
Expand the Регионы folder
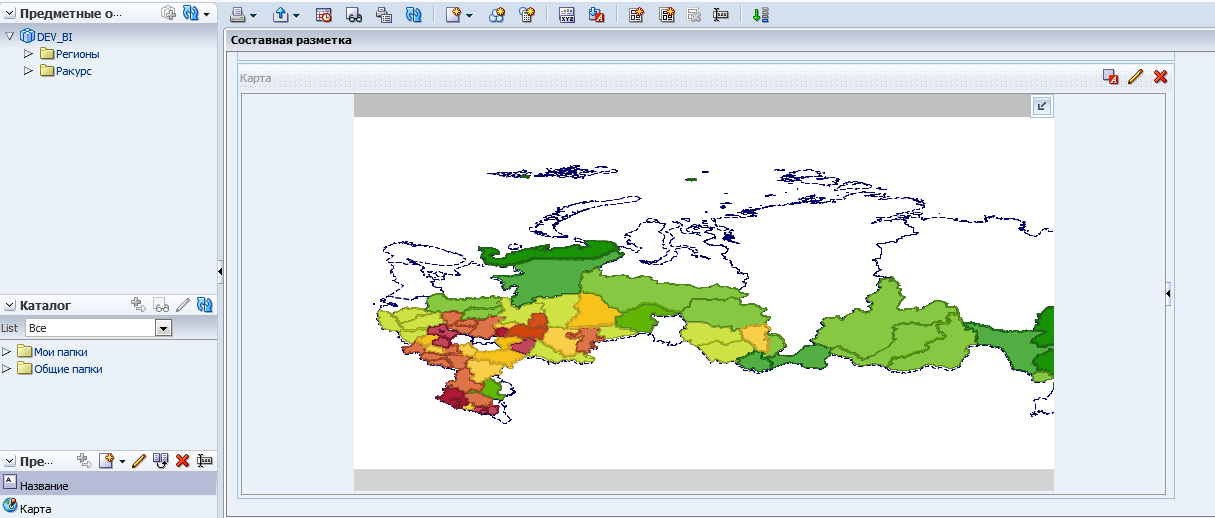pyautogui.click(x=28, y=54)
